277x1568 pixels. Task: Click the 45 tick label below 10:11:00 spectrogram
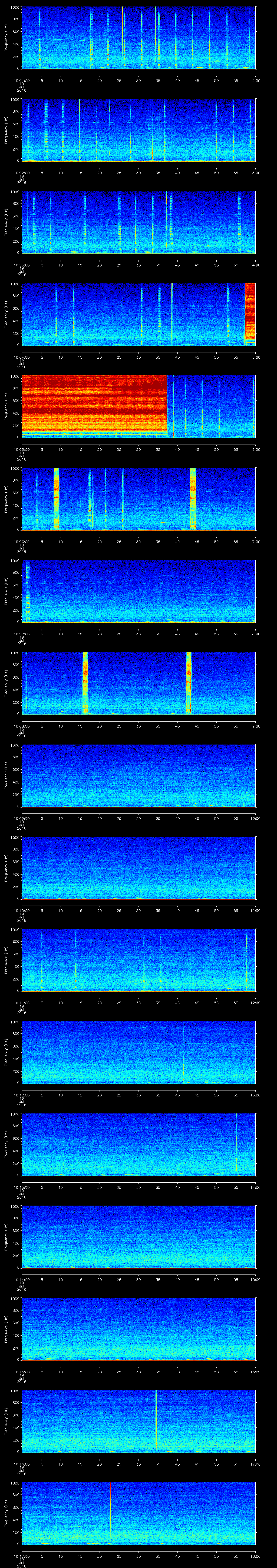click(x=197, y=1003)
